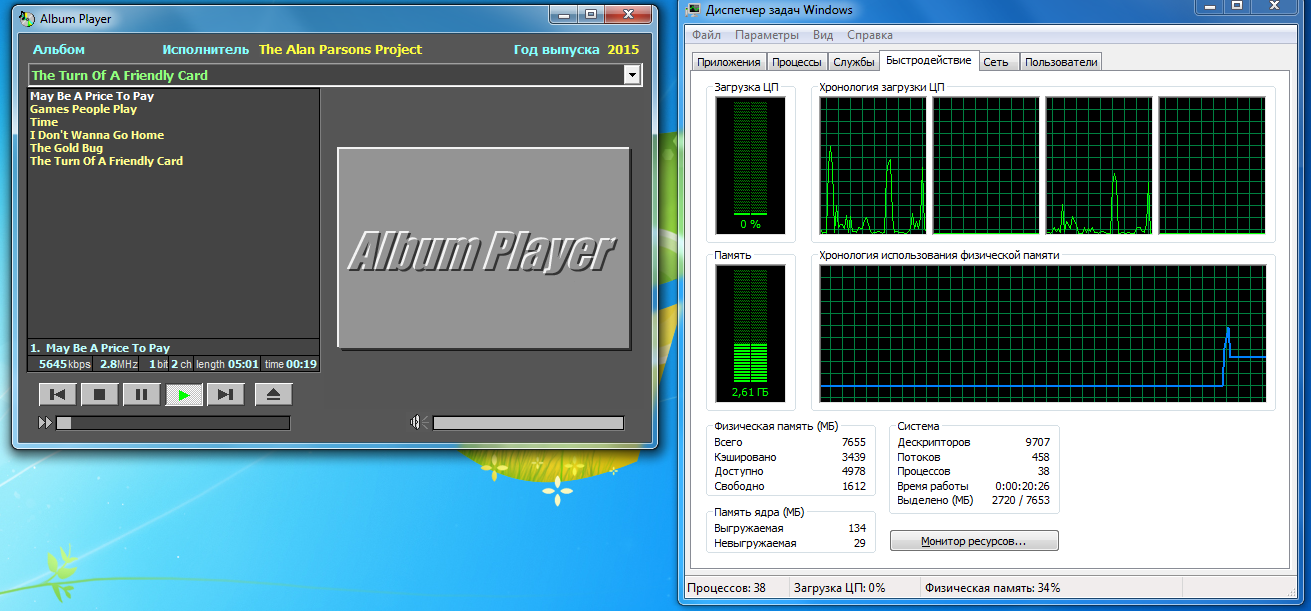Click the 2.8 MHz sample rate readout
The width and height of the screenshot is (1311, 611).
(x=119, y=364)
